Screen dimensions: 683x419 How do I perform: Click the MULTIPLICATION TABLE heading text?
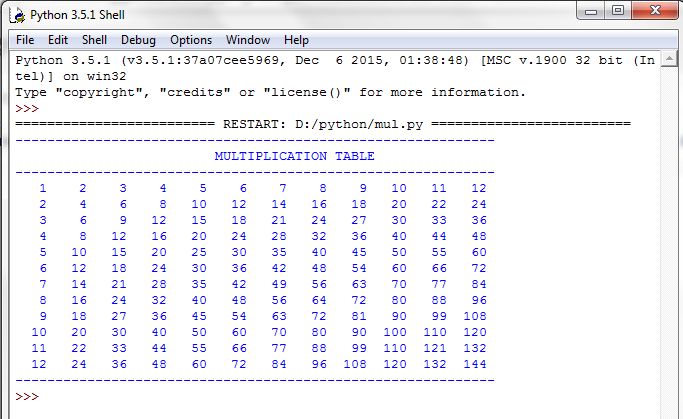(x=294, y=156)
